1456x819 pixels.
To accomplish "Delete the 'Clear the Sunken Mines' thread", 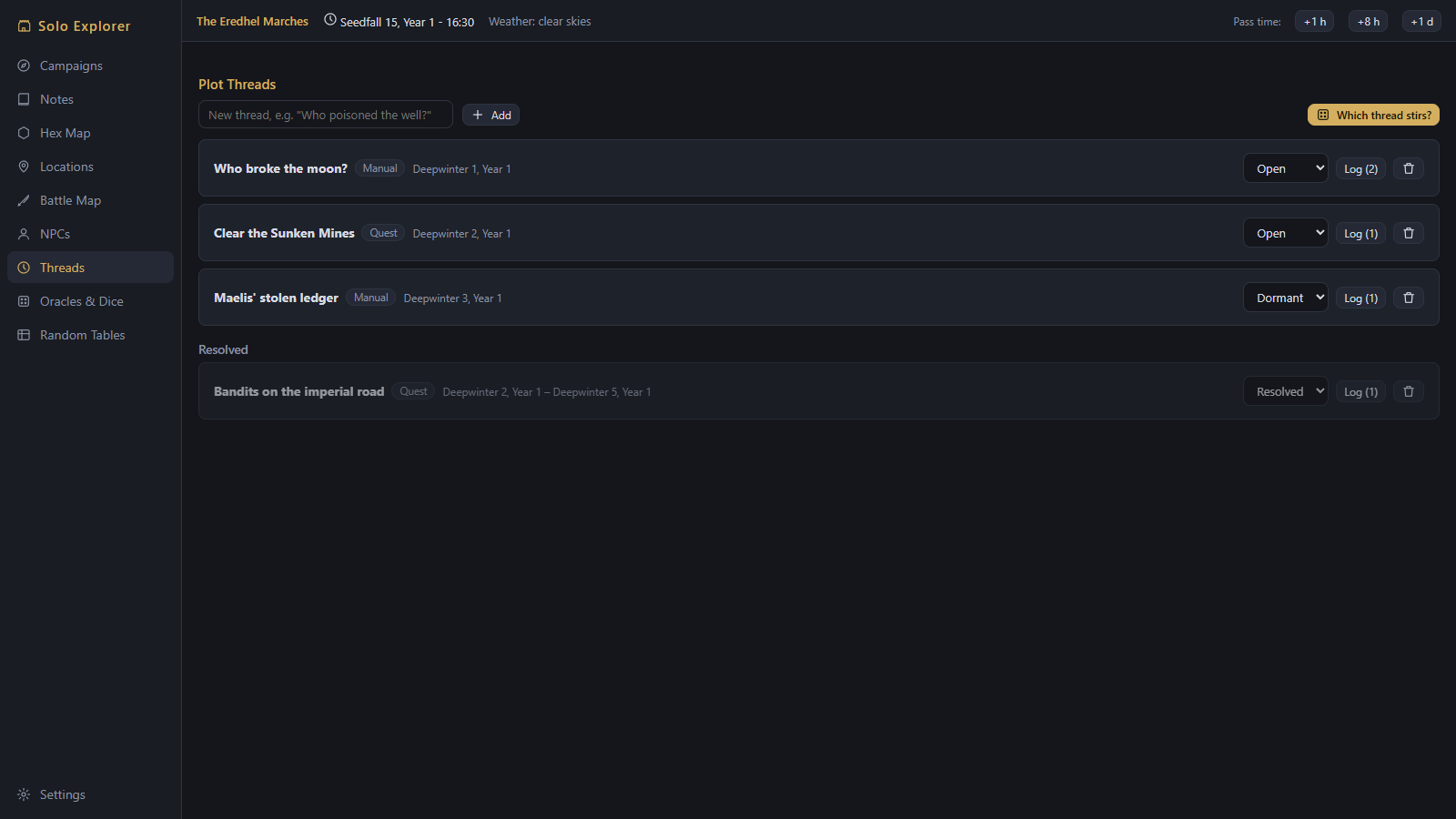I will coord(1409,233).
